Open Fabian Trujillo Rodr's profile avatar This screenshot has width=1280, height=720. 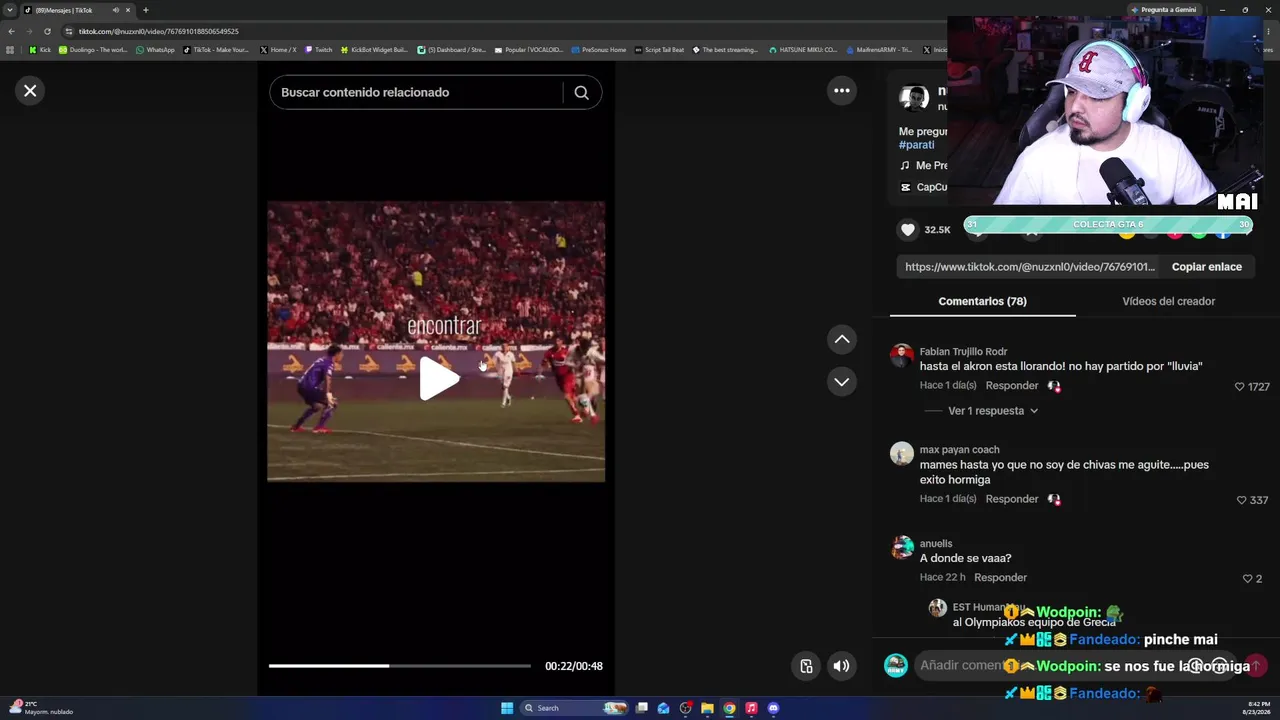pos(902,356)
